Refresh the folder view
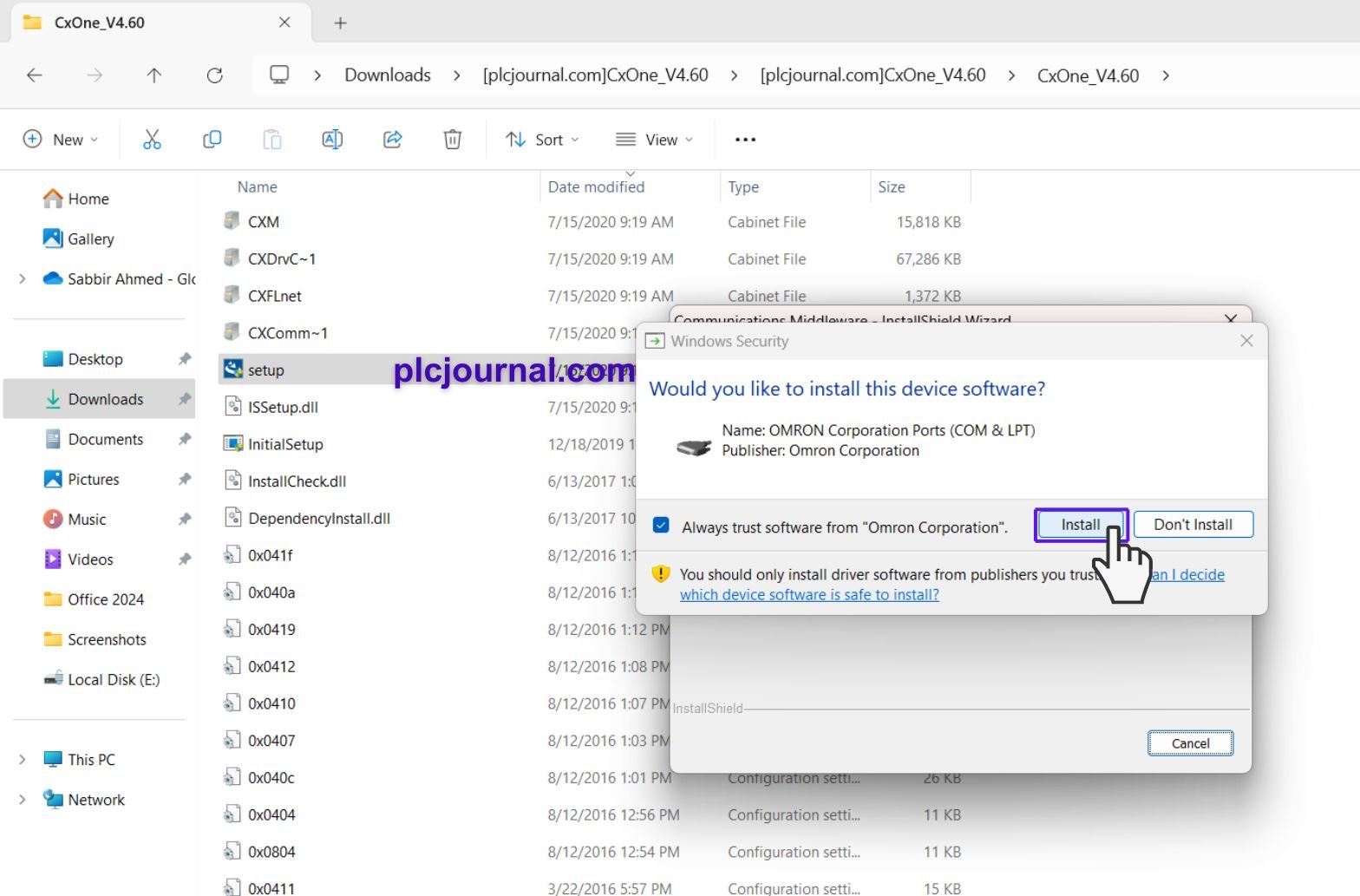The width and height of the screenshot is (1360, 896). [215, 75]
